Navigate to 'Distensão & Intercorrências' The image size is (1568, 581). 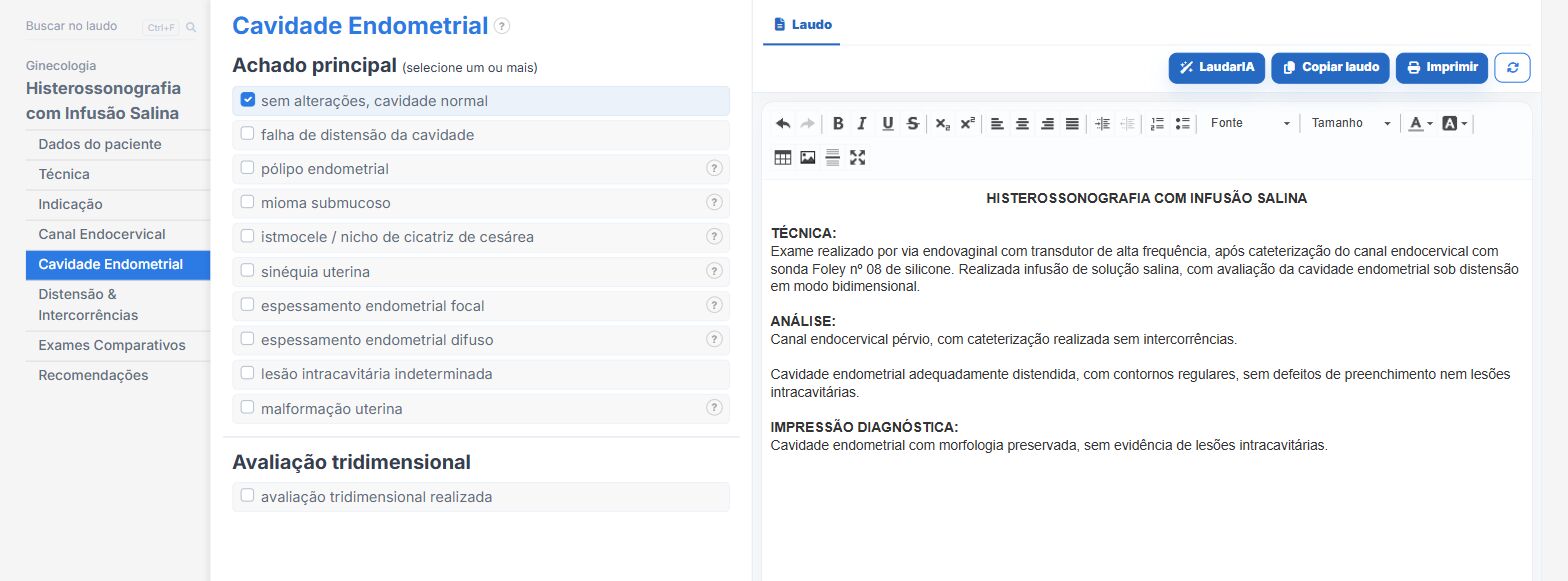point(118,305)
